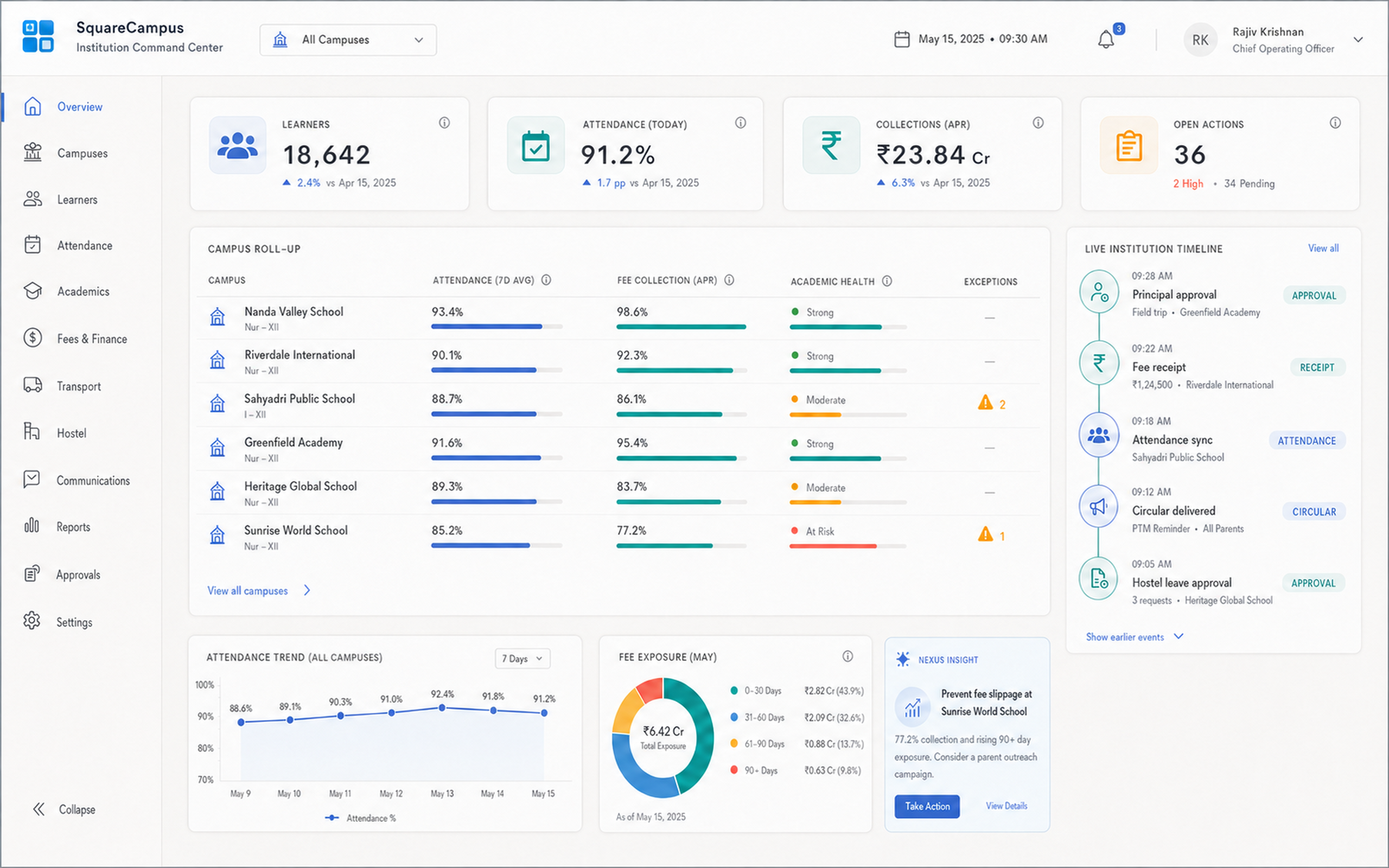Open View Details in Nexus Insight
Screen dimensions: 1389x868
pos(1006,806)
